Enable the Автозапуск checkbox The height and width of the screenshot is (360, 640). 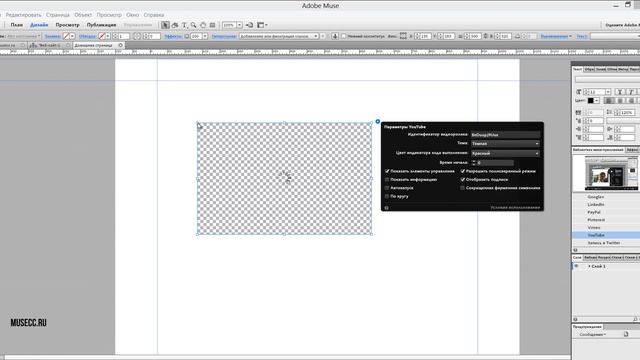click(387, 188)
